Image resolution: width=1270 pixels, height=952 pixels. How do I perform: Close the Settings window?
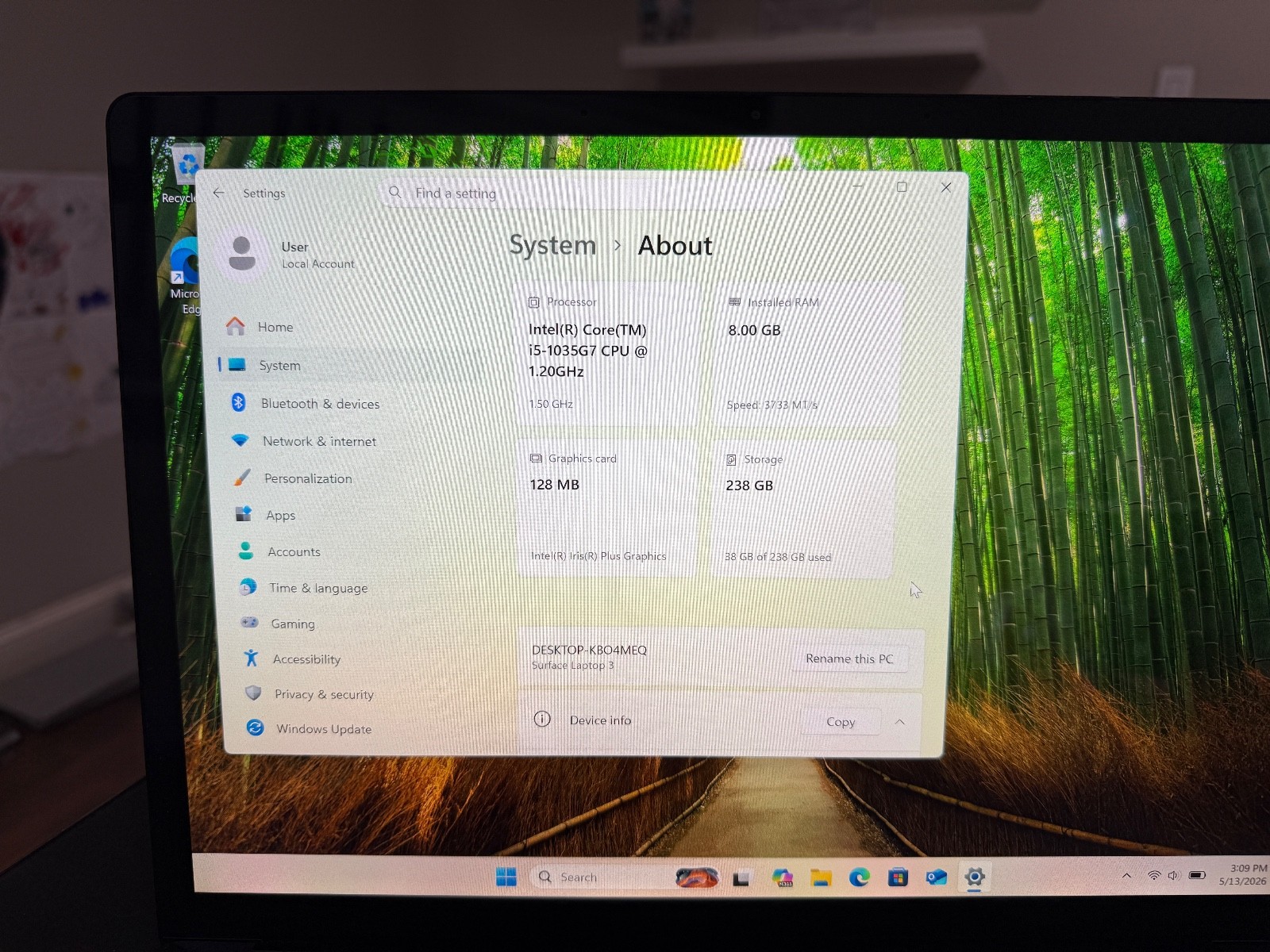tap(946, 187)
